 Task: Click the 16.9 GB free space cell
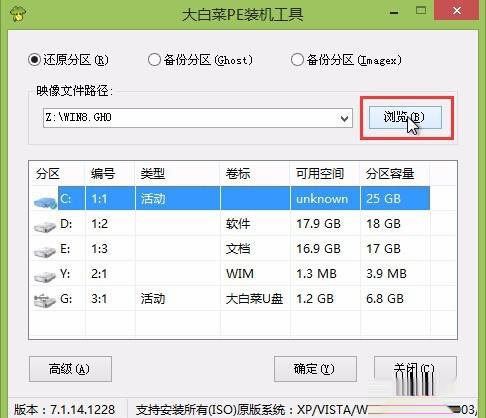pyautogui.click(x=325, y=249)
